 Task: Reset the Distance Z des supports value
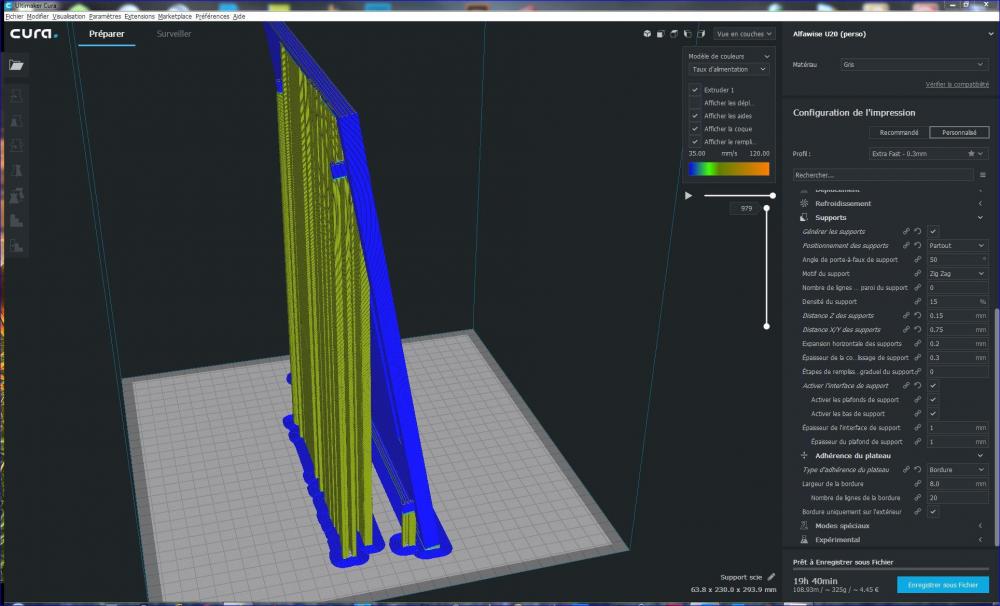[918, 316]
